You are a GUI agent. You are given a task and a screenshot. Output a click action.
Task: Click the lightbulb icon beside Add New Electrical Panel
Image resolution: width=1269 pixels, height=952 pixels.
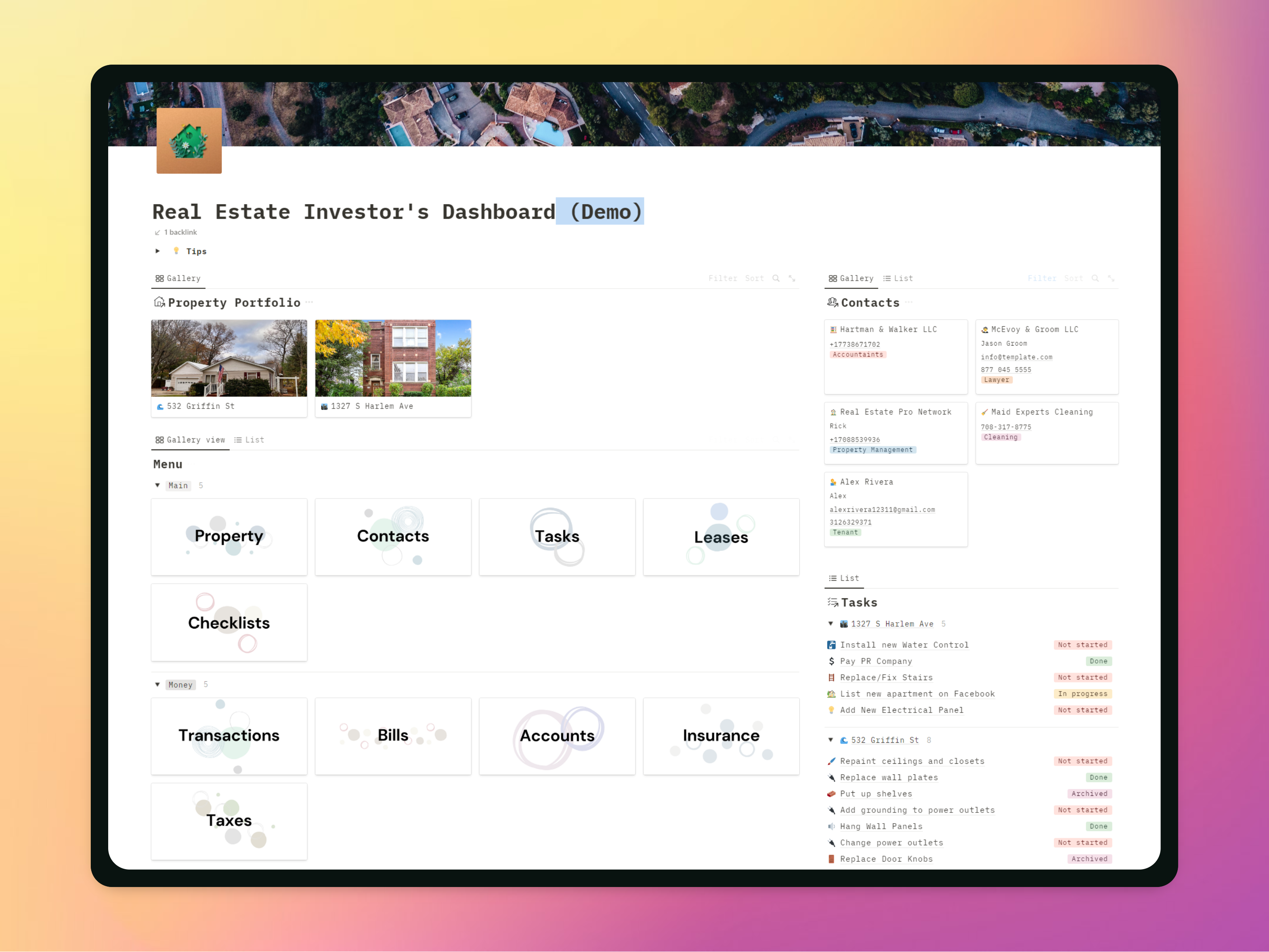831,710
